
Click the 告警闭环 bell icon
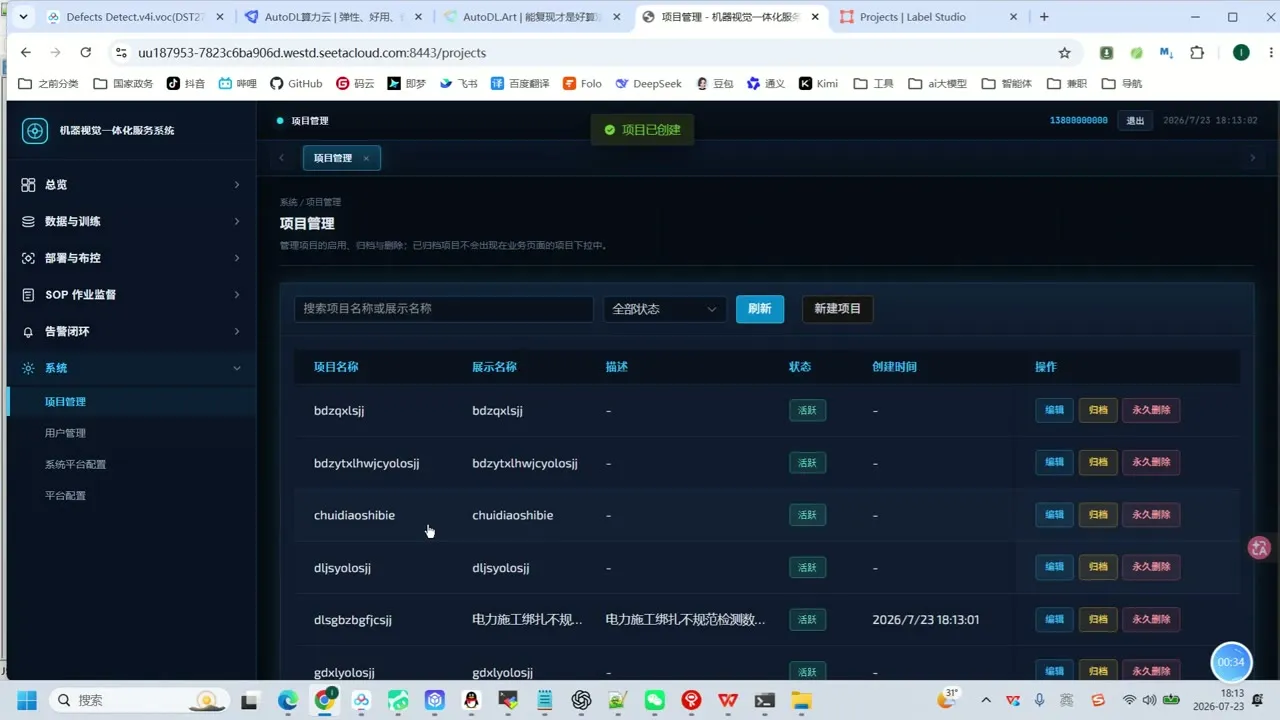click(x=28, y=331)
